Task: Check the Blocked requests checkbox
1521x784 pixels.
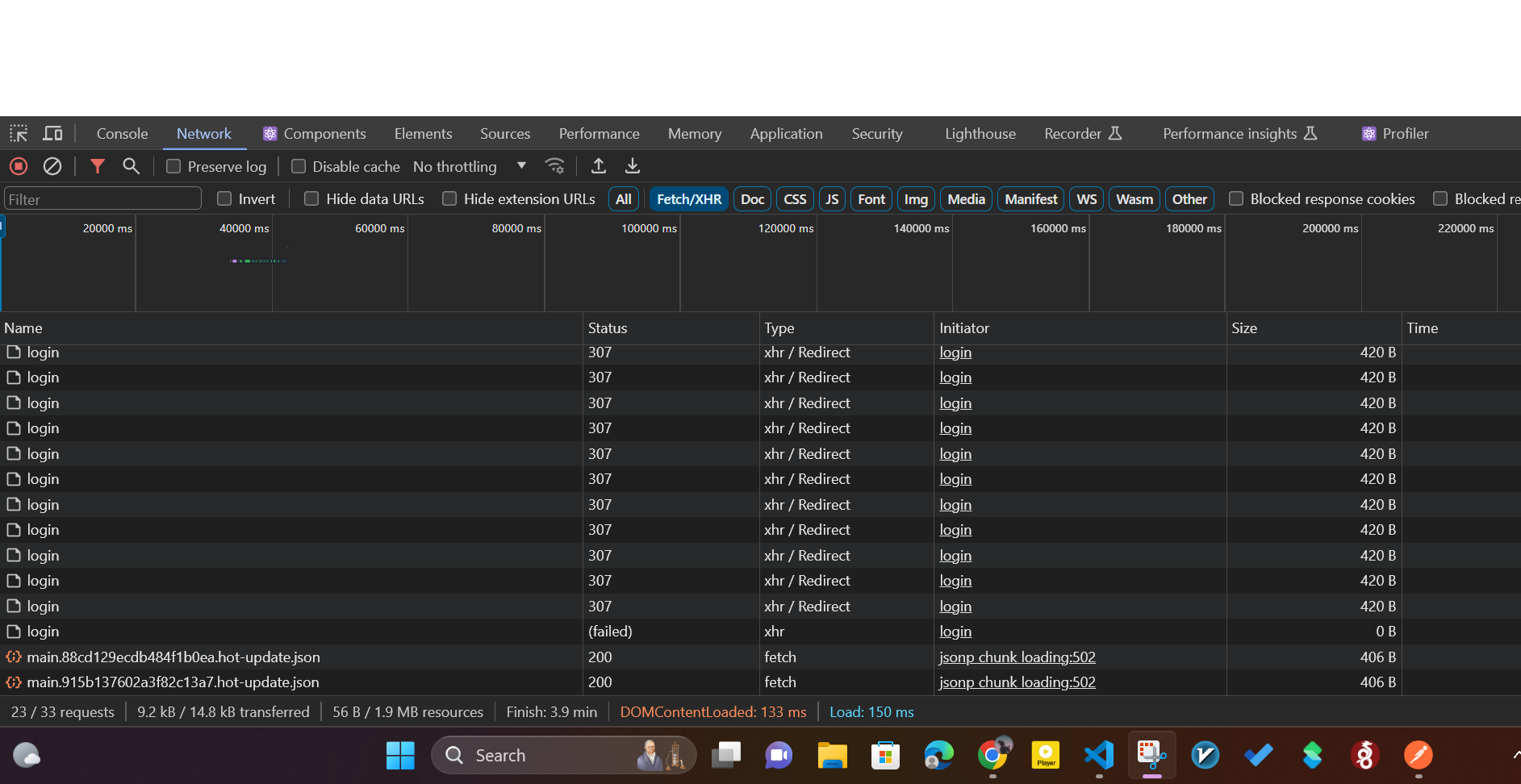Action: point(1440,198)
